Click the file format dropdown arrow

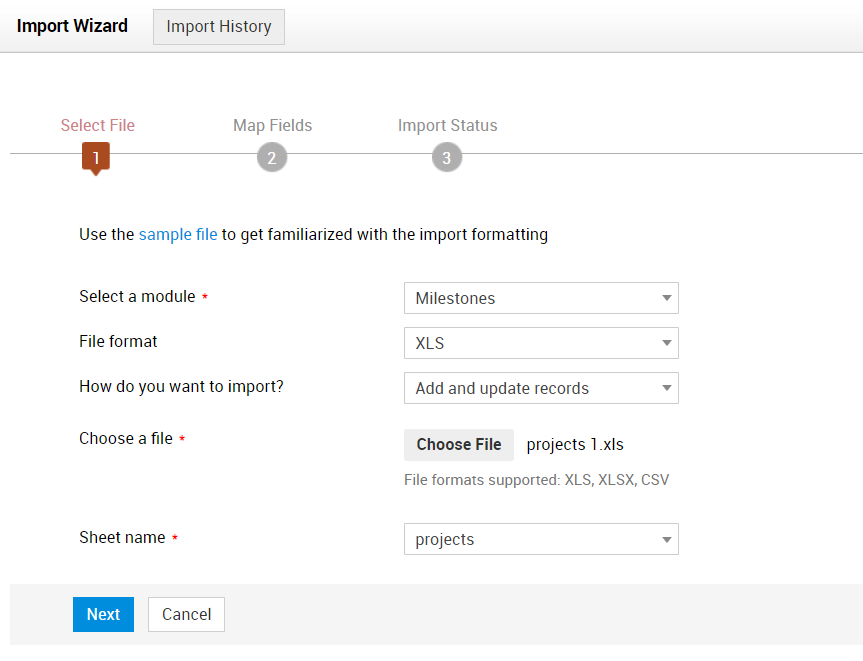tap(666, 343)
